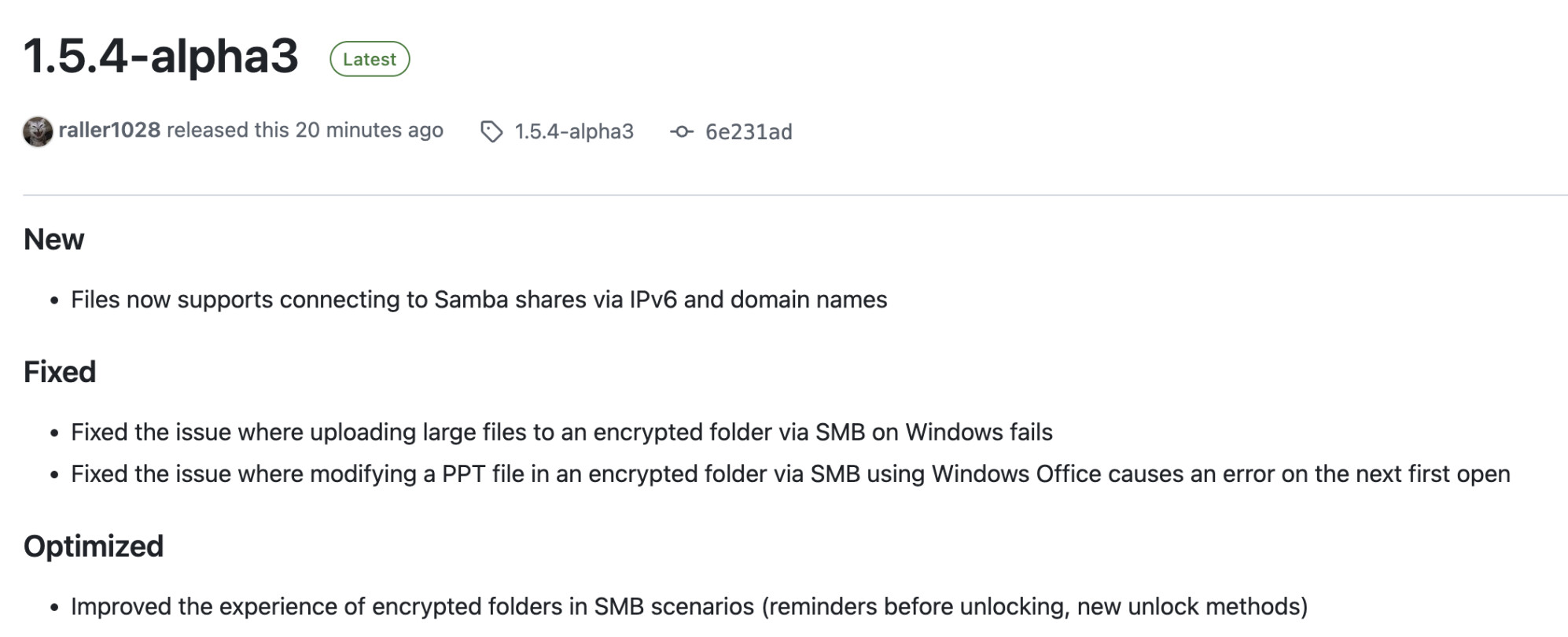Open the small 1.5.4-alpha3 tag link
The height and width of the screenshot is (637, 1568).
(573, 131)
